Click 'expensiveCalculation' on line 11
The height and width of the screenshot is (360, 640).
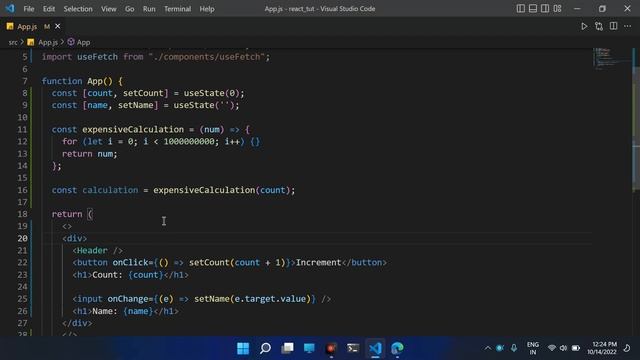pyautogui.click(x=133, y=130)
